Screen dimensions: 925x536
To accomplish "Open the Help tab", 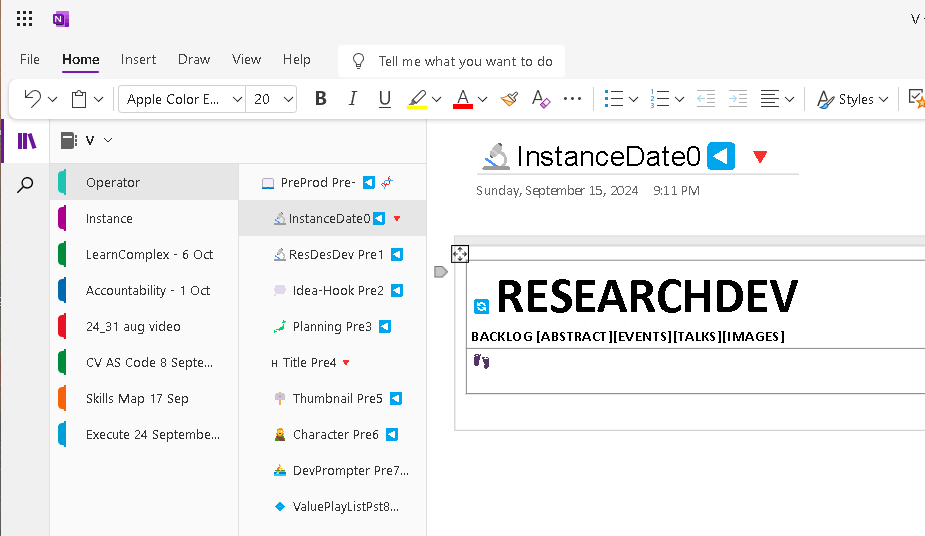I will [x=297, y=60].
